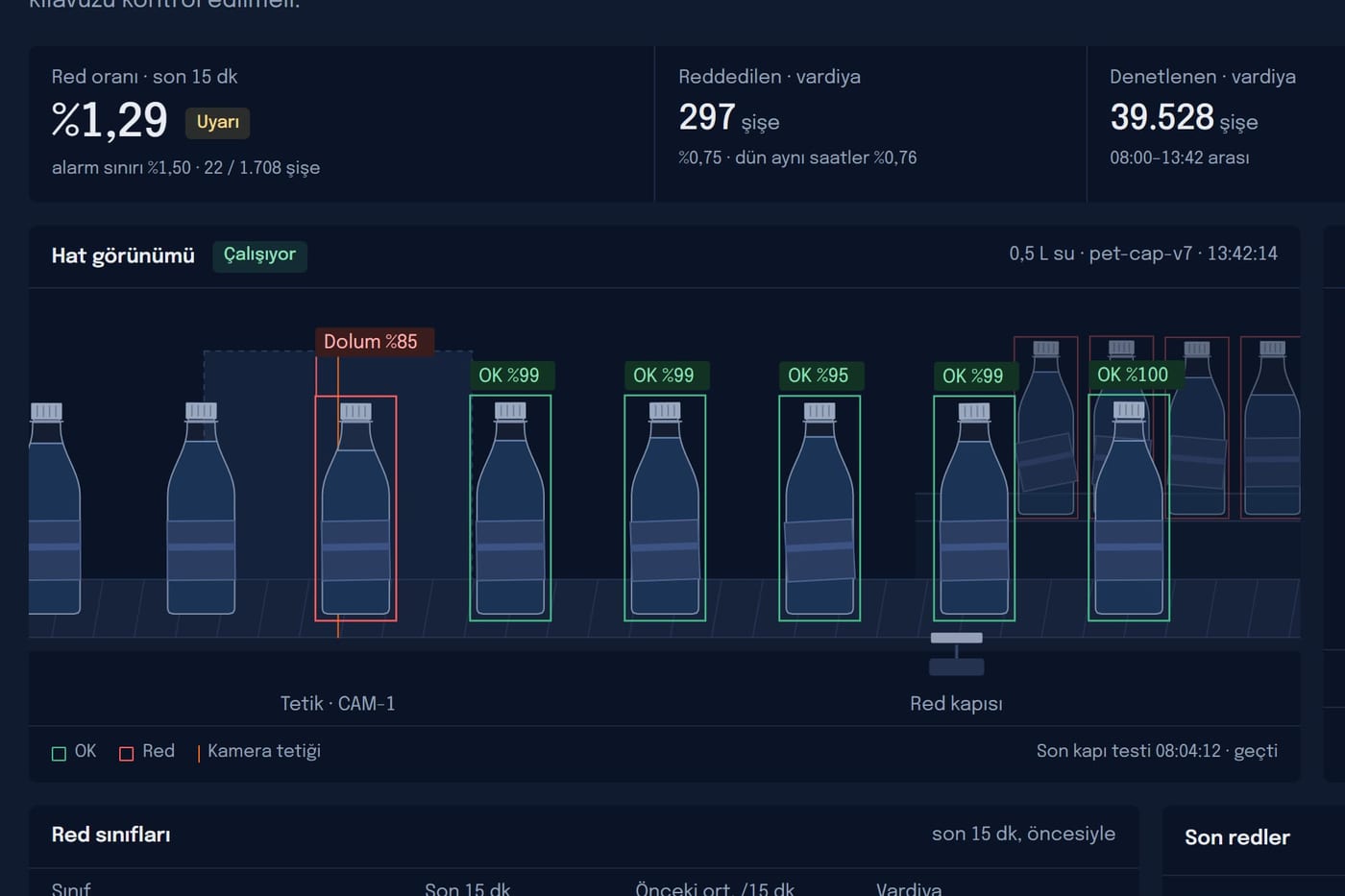Click the Red kapısı gate icon
Screen dimensions: 1345x896
(x=957, y=654)
